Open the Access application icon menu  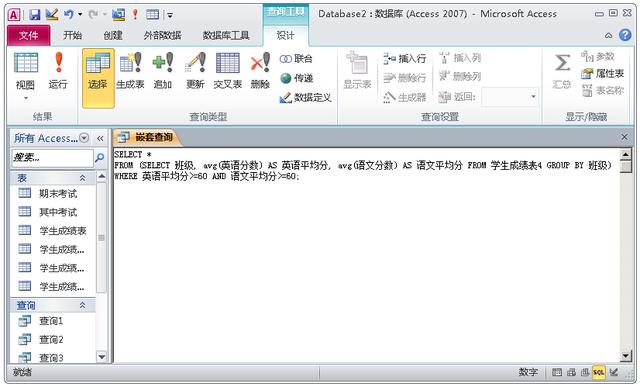[13, 15]
